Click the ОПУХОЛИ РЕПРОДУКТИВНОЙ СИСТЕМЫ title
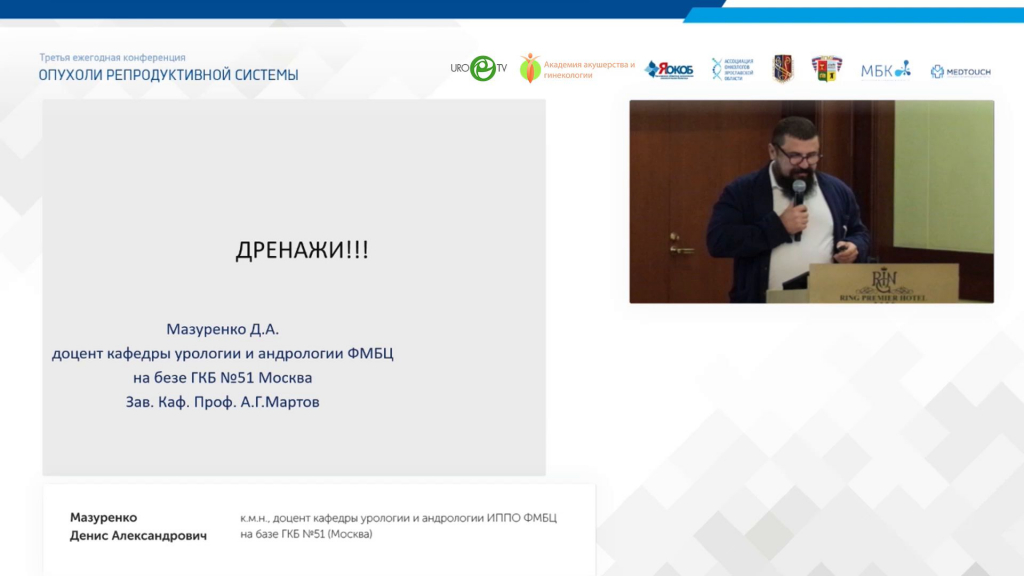Viewport: 1024px width, 576px height. [168, 75]
